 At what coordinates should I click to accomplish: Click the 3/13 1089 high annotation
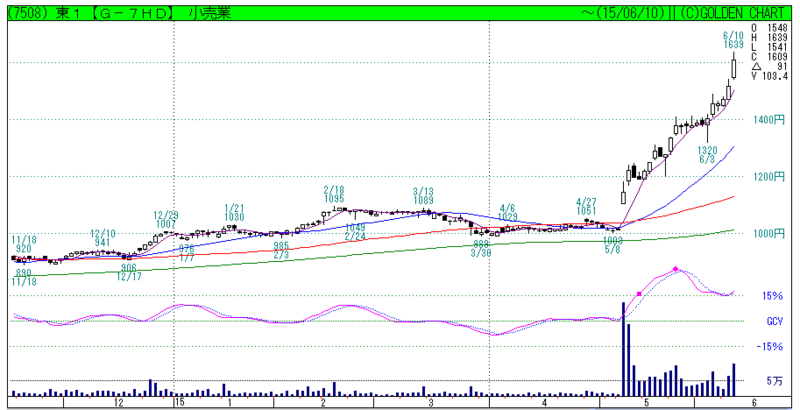coord(423,196)
